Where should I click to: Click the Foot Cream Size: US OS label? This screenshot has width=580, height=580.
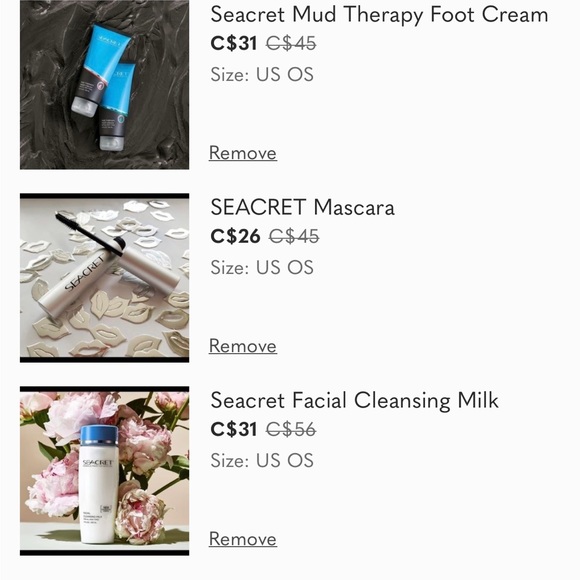click(x=262, y=74)
